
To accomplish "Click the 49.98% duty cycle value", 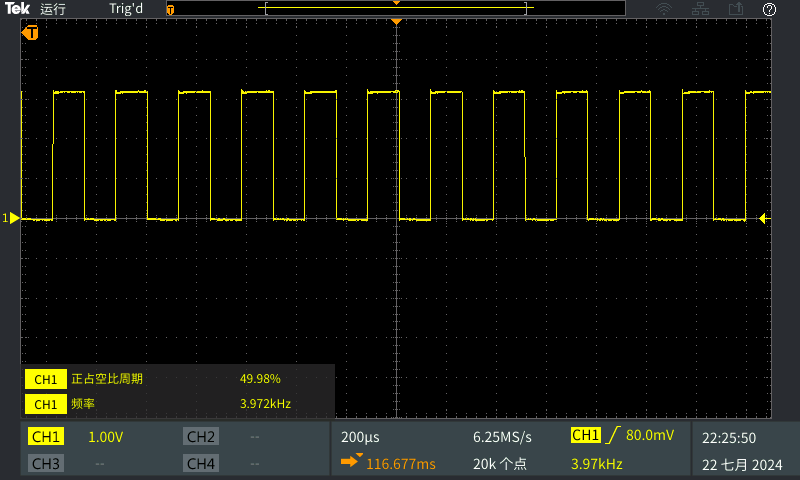I will pyautogui.click(x=260, y=379).
